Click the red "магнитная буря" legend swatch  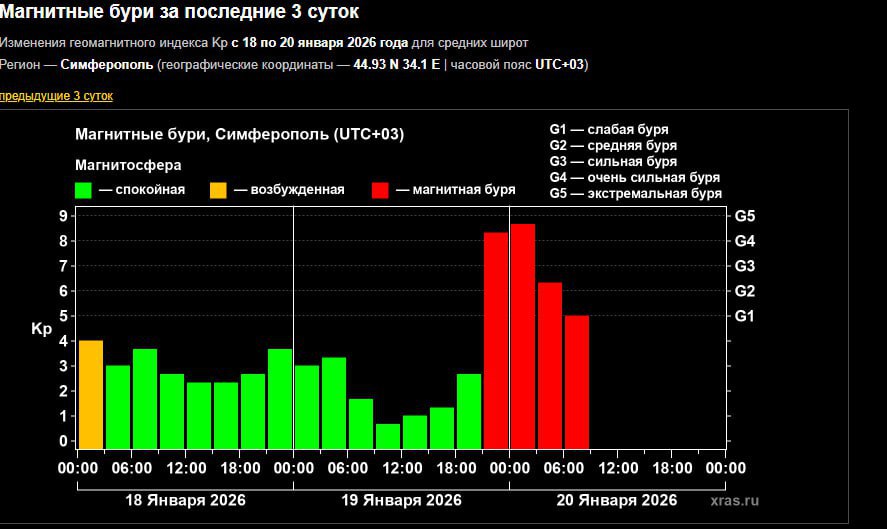pyautogui.click(x=380, y=190)
